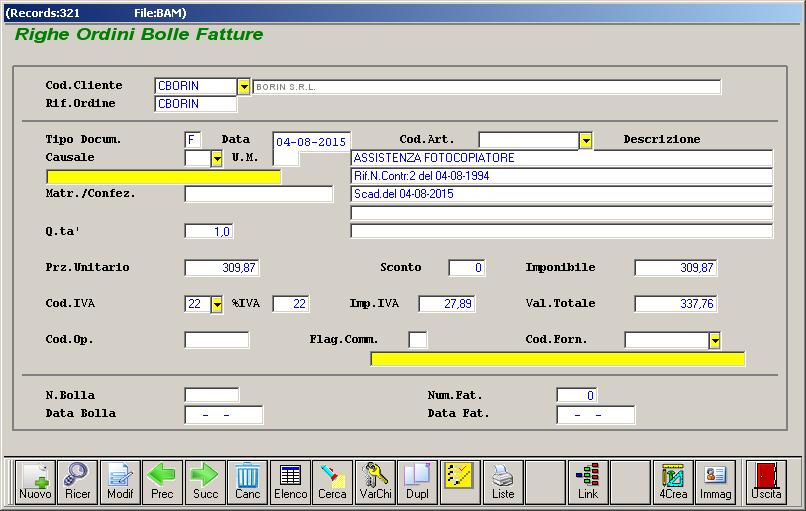
Task: Go to previous record with Prec arrow
Action: coord(162,482)
